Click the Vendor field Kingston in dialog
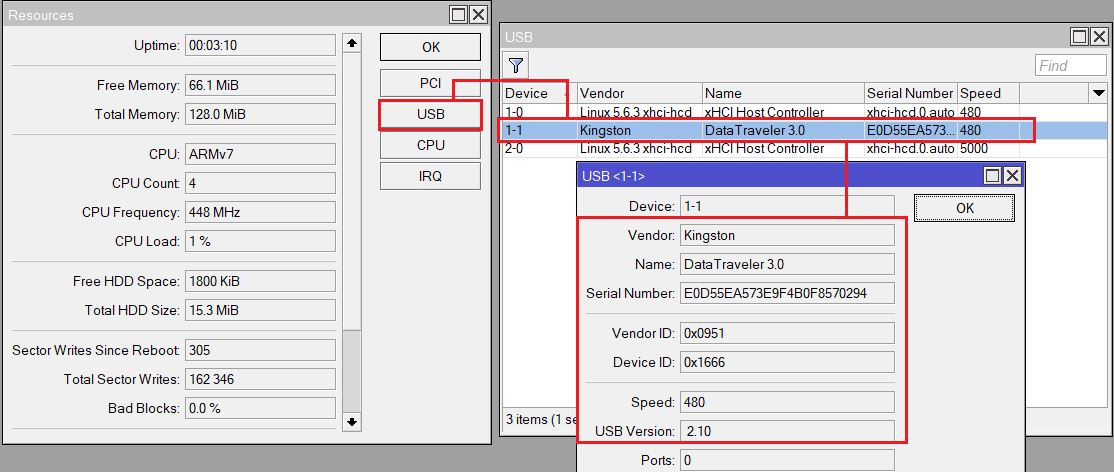Viewport: 1114px width, 472px height. click(787, 235)
